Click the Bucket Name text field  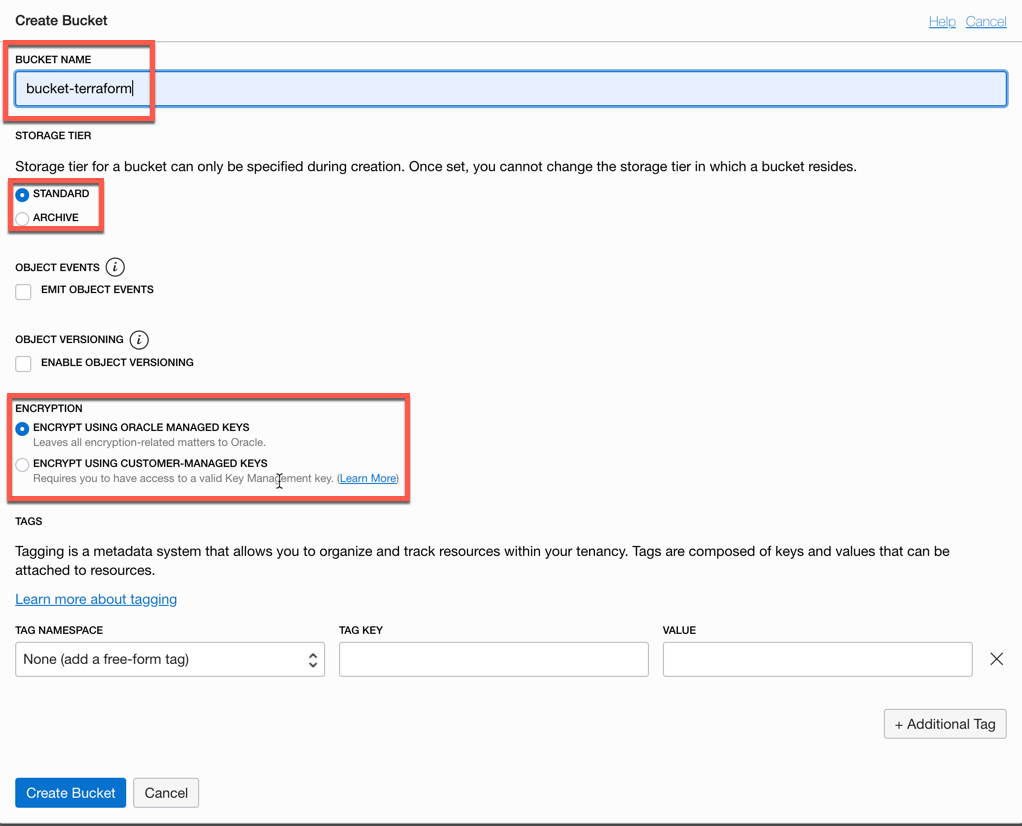tap(510, 89)
